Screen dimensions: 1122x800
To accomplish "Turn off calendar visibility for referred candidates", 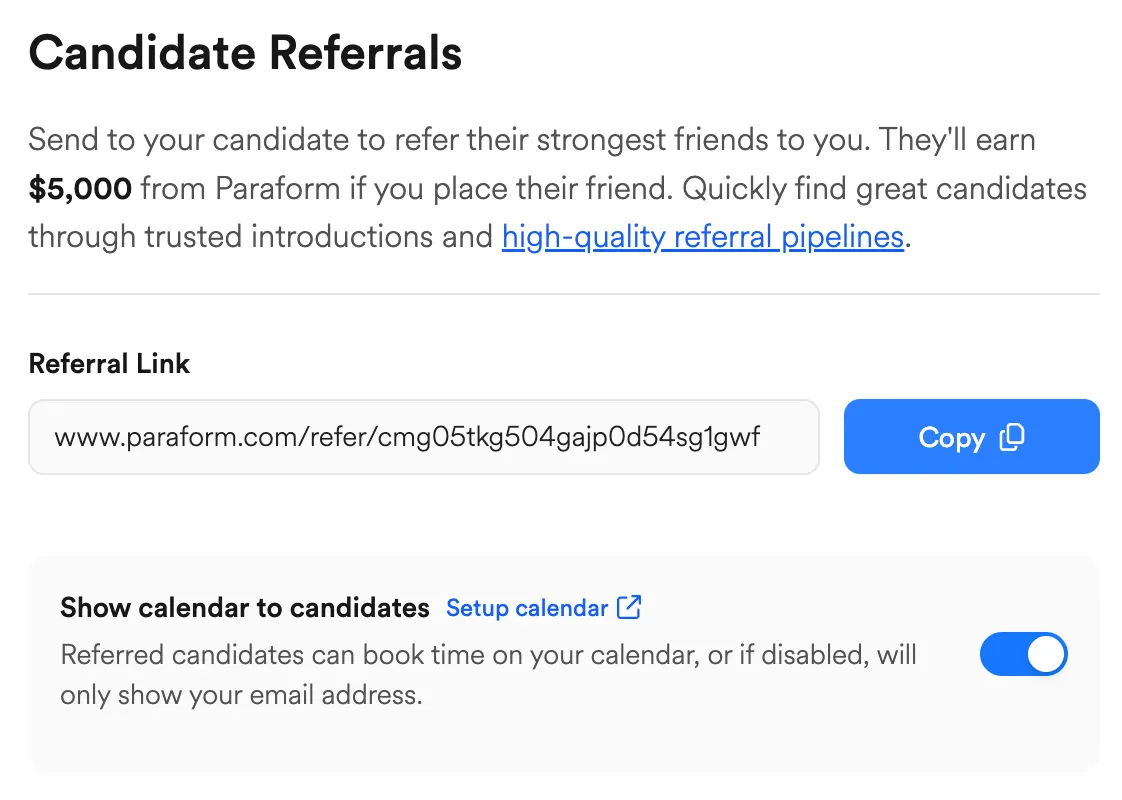I will pos(1023,654).
